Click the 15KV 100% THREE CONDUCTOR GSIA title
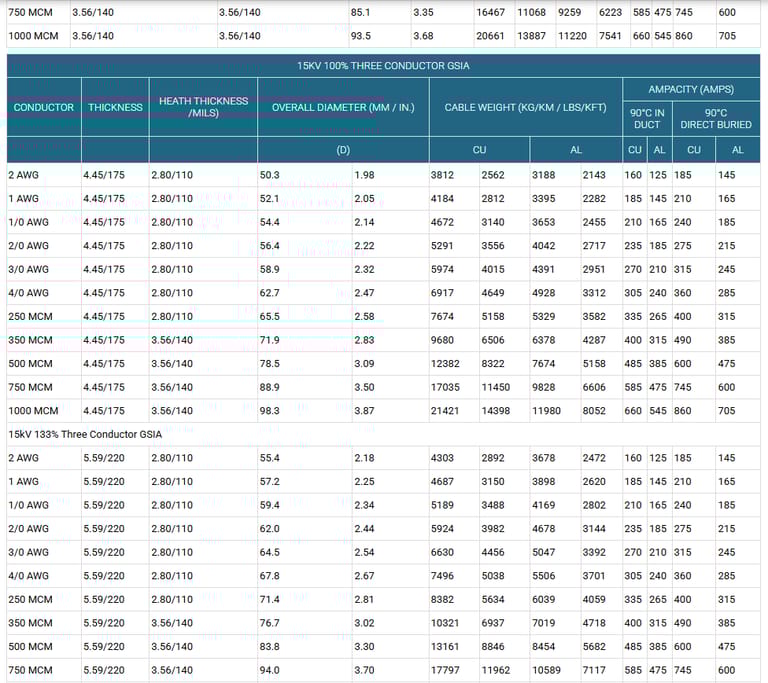The height and width of the screenshot is (683, 768). click(x=383, y=65)
